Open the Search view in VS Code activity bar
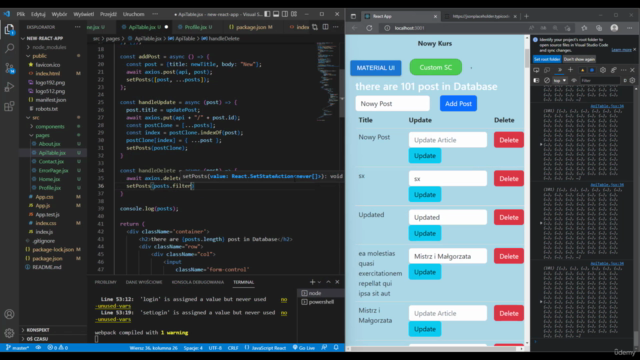Screen dimensions: 640x360 (9, 48)
